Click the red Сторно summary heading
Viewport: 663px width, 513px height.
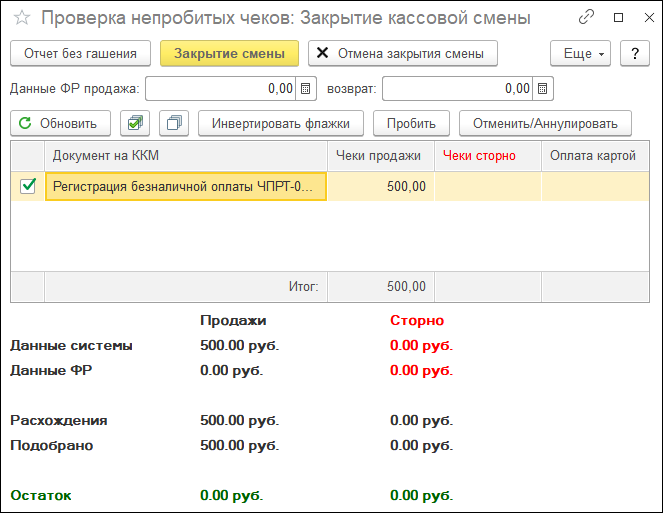click(417, 321)
